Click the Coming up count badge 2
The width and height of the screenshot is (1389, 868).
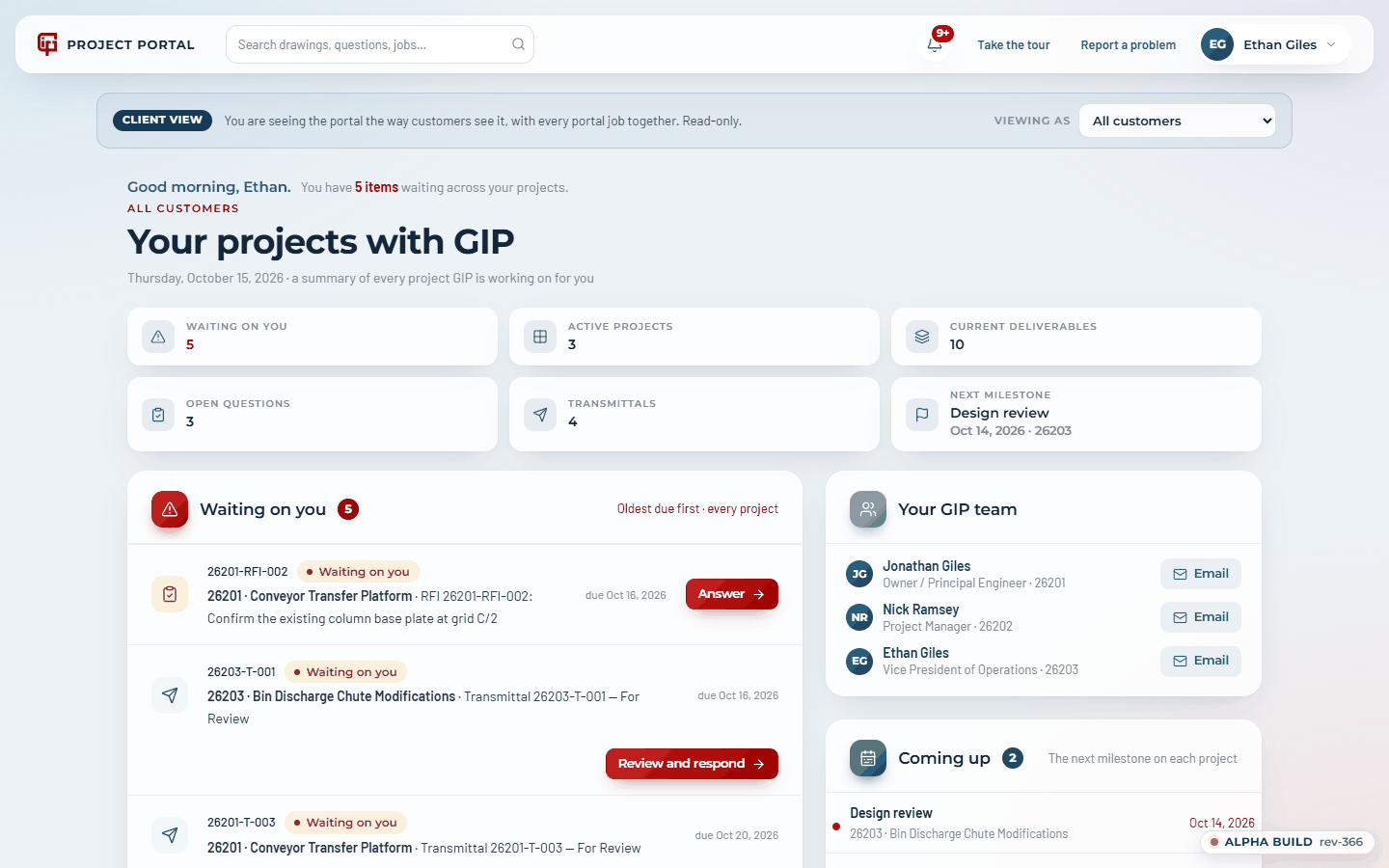click(x=1013, y=758)
